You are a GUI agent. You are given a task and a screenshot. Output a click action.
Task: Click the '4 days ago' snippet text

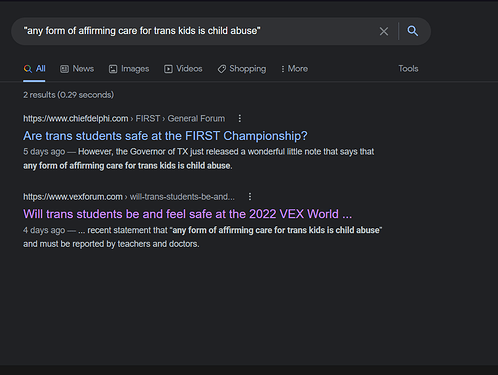pyautogui.click(x=44, y=230)
